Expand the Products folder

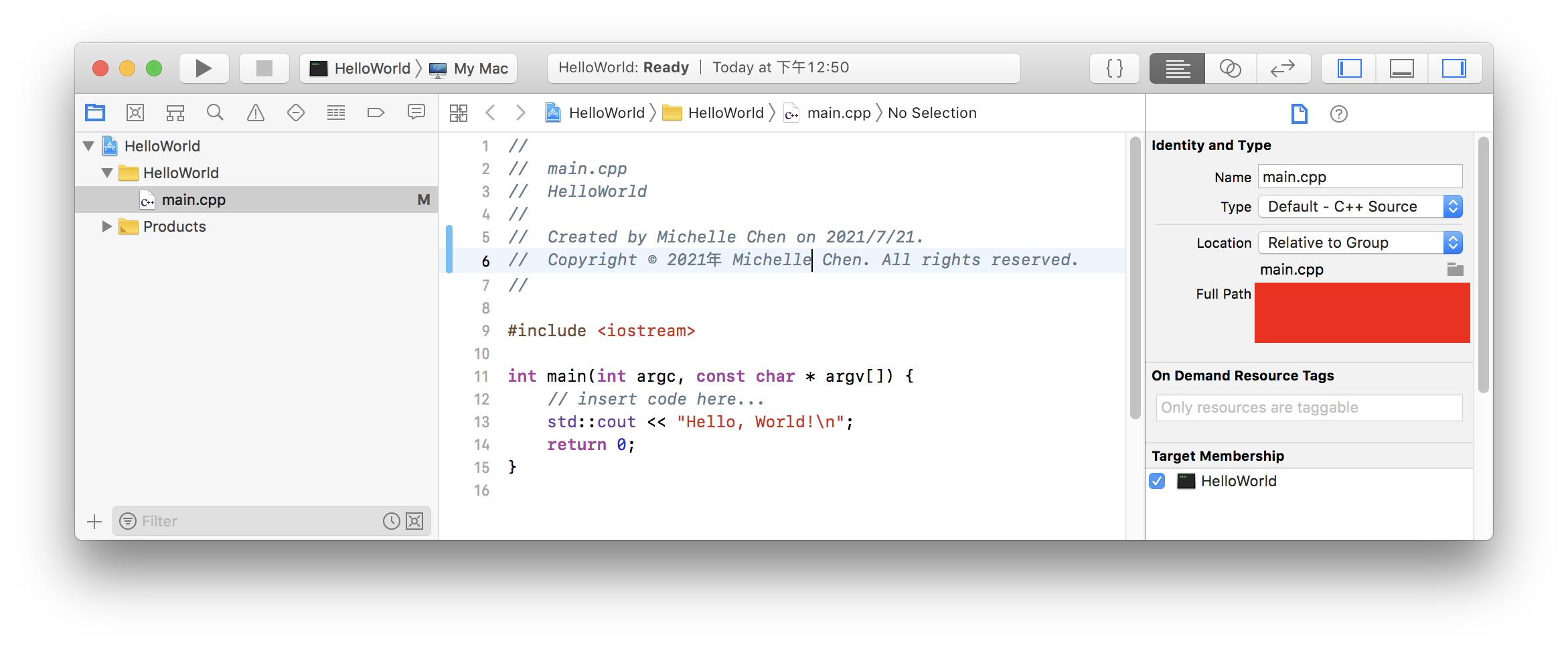pos(106,226)
